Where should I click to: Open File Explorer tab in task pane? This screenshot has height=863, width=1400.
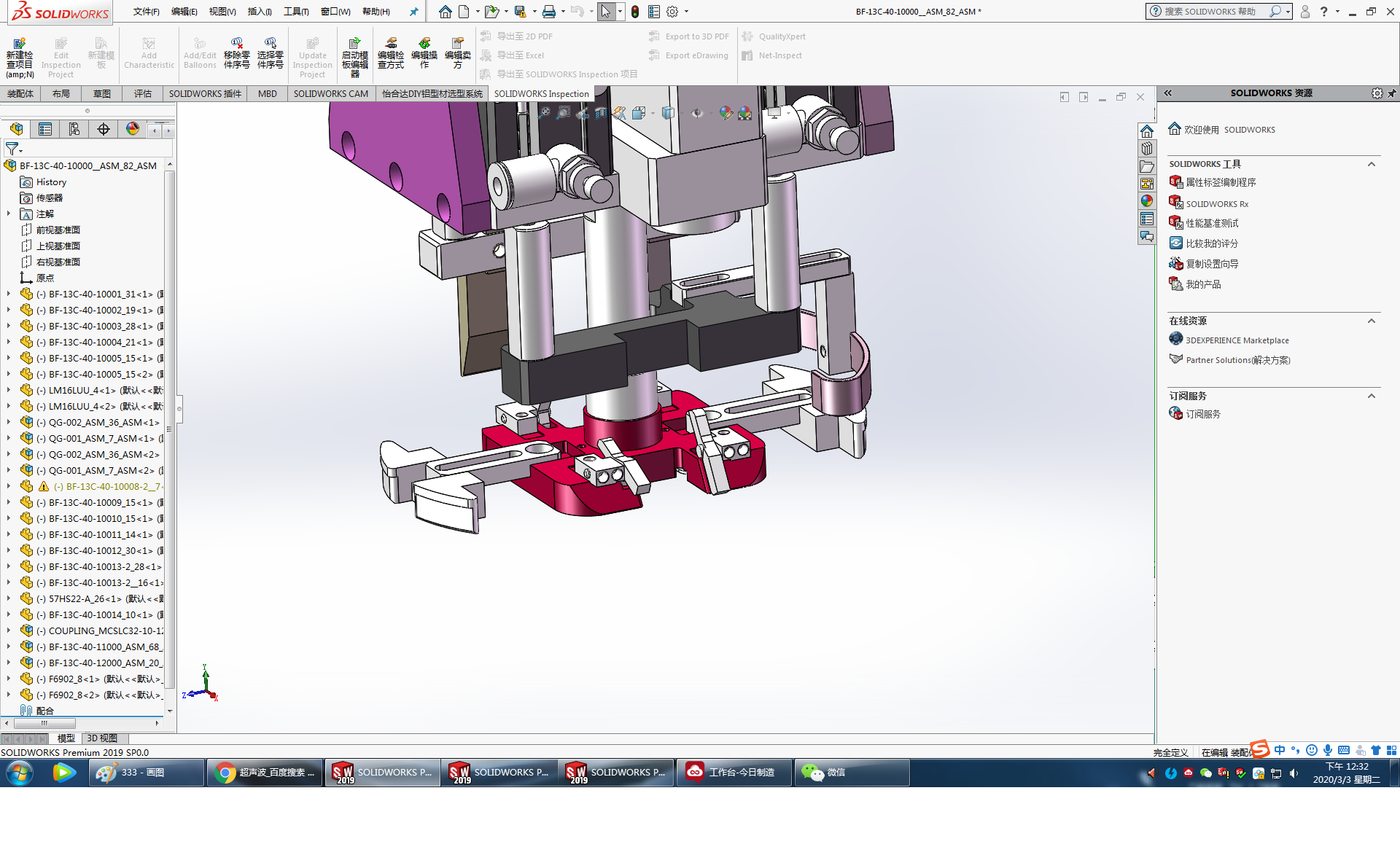(1147, 166)
